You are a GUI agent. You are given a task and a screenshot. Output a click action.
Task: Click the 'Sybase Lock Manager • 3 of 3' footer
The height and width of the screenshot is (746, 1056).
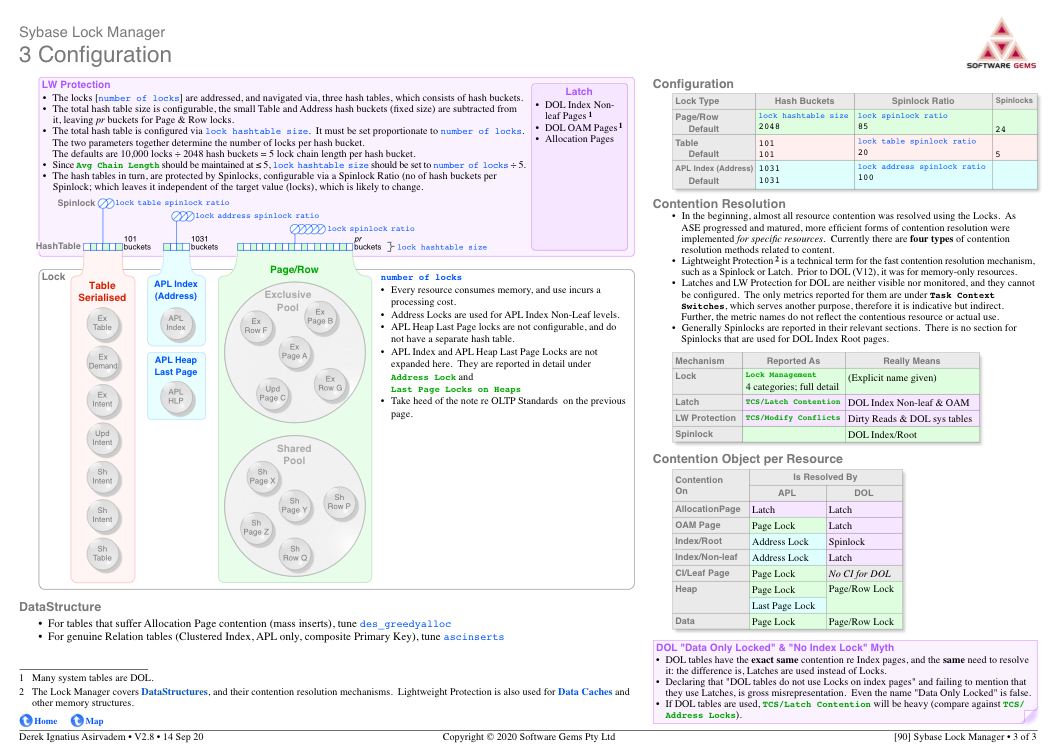click(x=965, y=737)
